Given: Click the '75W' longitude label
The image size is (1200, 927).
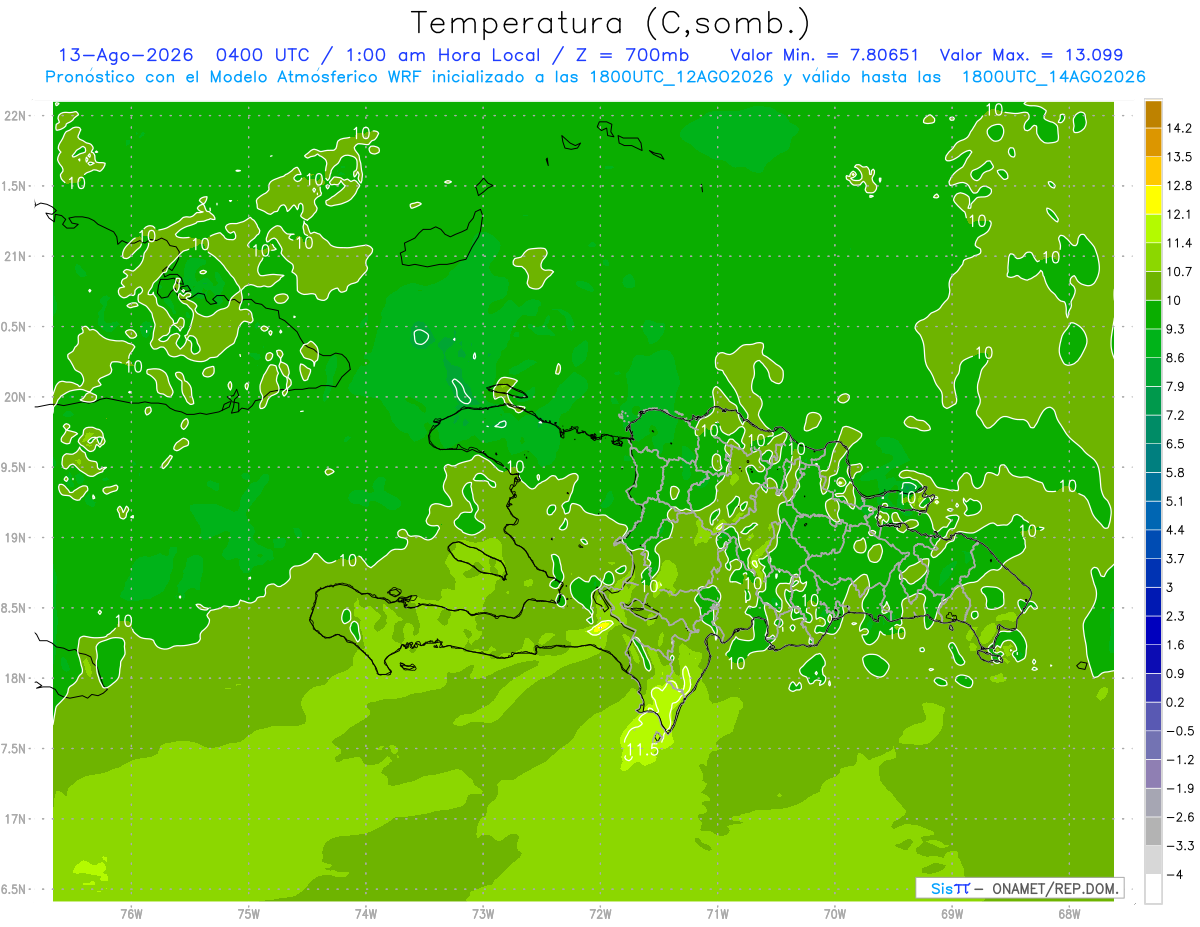Looking at the screenshot, I should click(249, 913).
